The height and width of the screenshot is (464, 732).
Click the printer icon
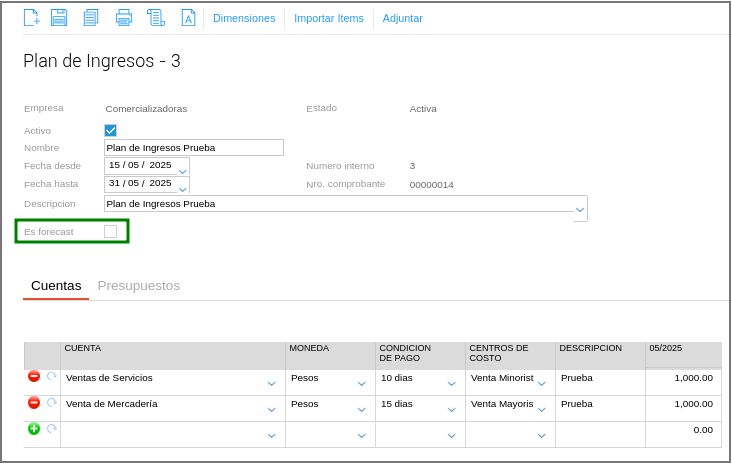coord(124,18)
